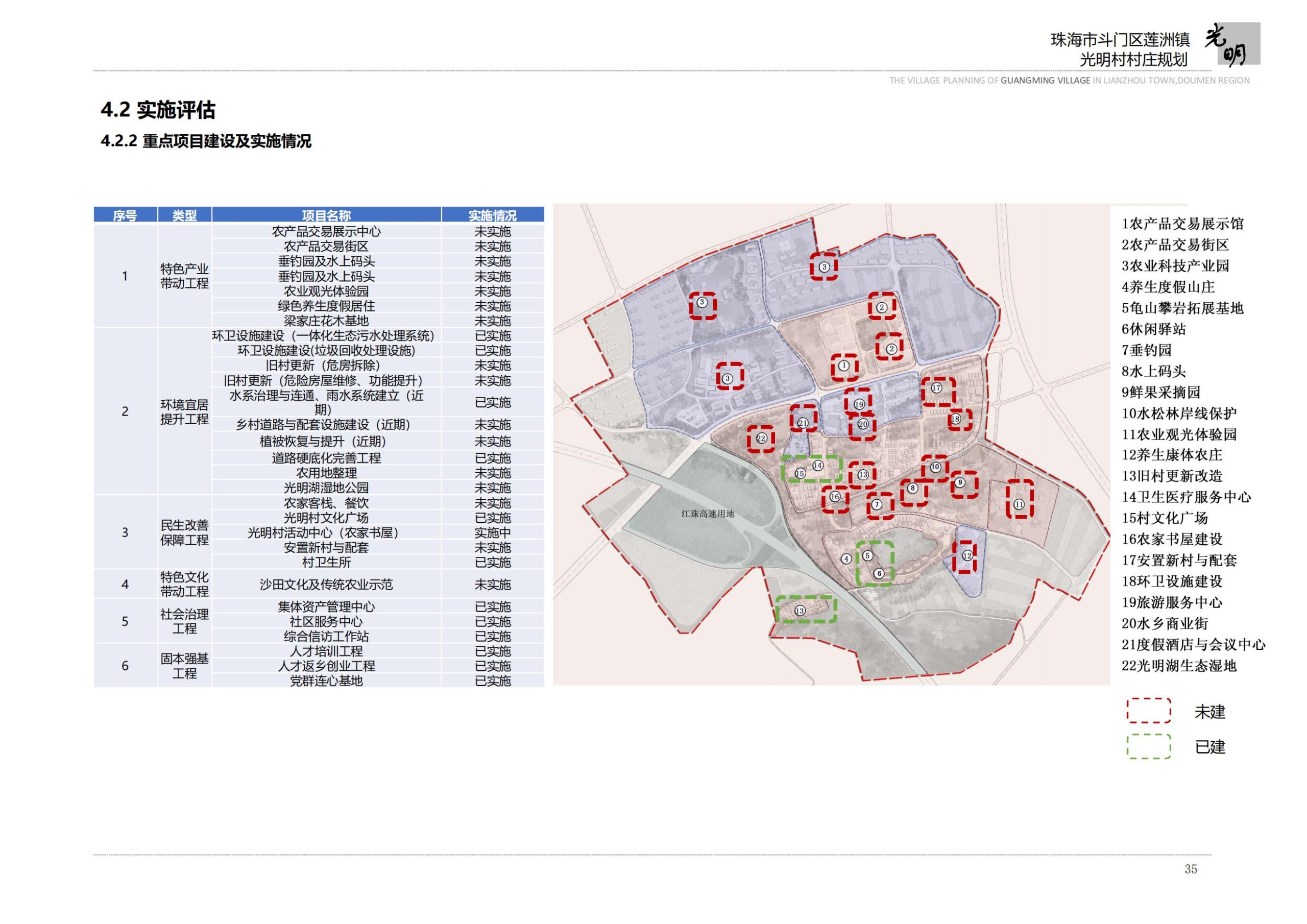Viewport: 1307px width, 924px height.
Task: Click the 光明 calligraphy logo in the header
Action: click(1232, 44)
